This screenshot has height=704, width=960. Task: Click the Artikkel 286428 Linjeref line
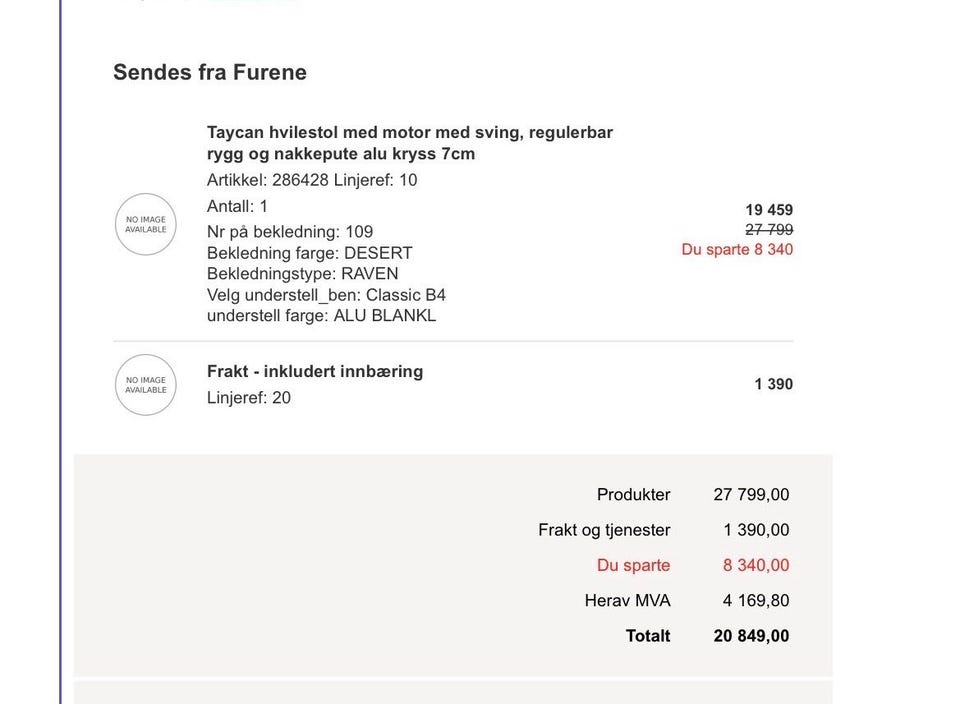tap(312, 180)
